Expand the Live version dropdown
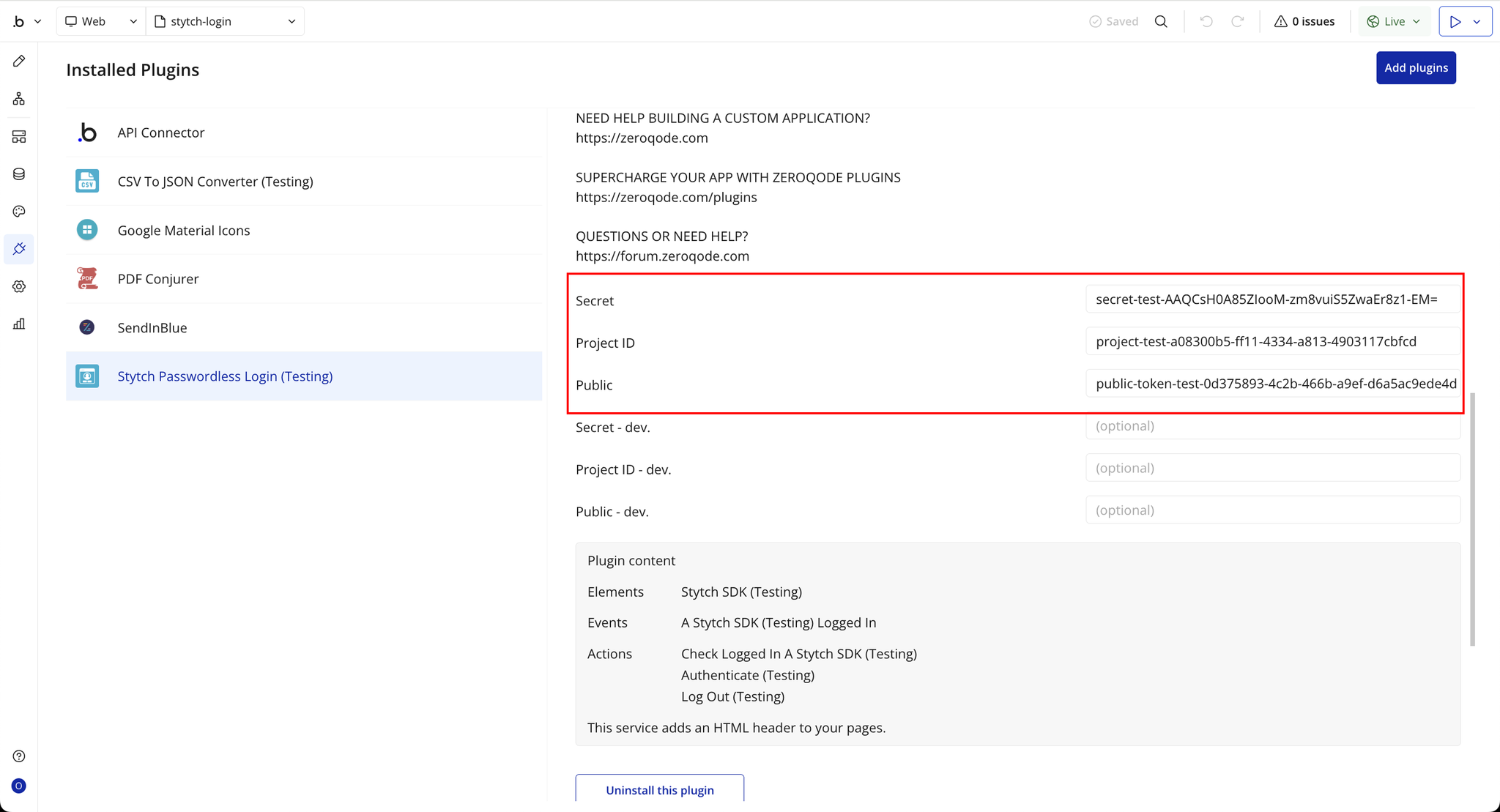The height and width of the screenshot is (812, 1500). [x=1394, y=21]
